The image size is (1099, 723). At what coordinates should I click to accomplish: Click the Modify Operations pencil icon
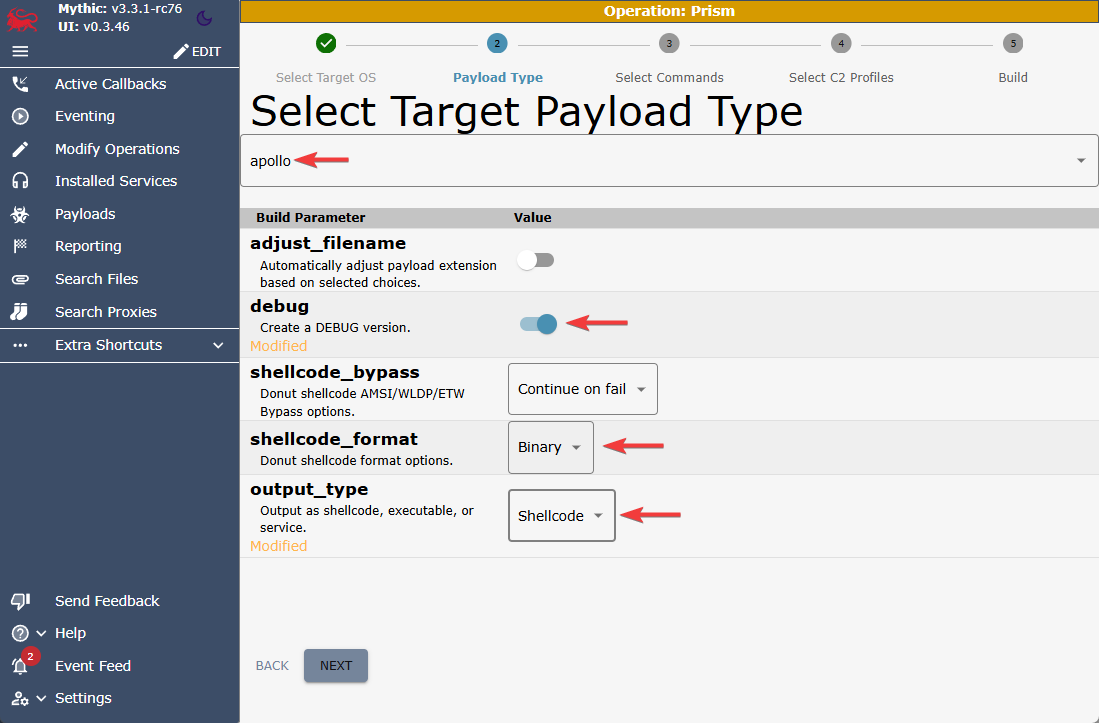point(20,149)
